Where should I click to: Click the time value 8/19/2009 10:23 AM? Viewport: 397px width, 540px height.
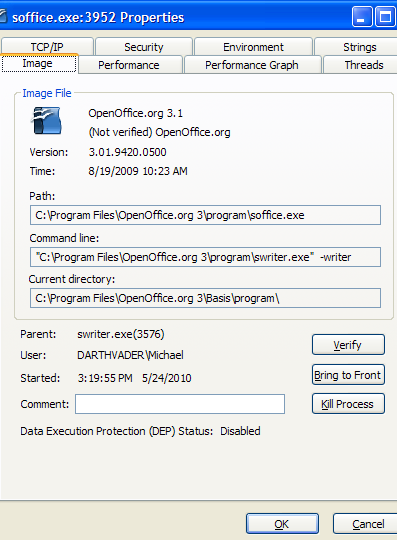(138, 171)
